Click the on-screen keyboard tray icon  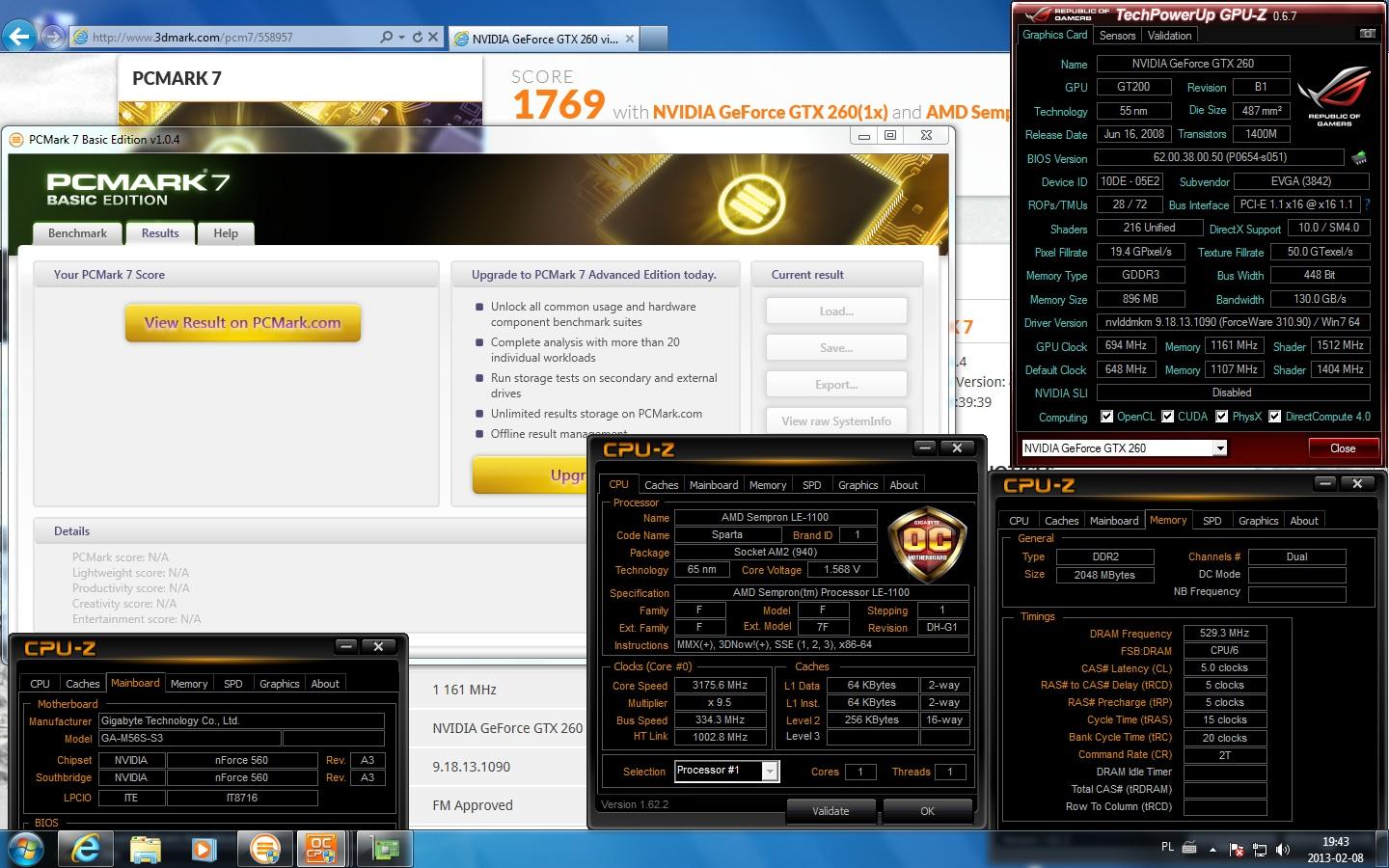point(1189,849)
